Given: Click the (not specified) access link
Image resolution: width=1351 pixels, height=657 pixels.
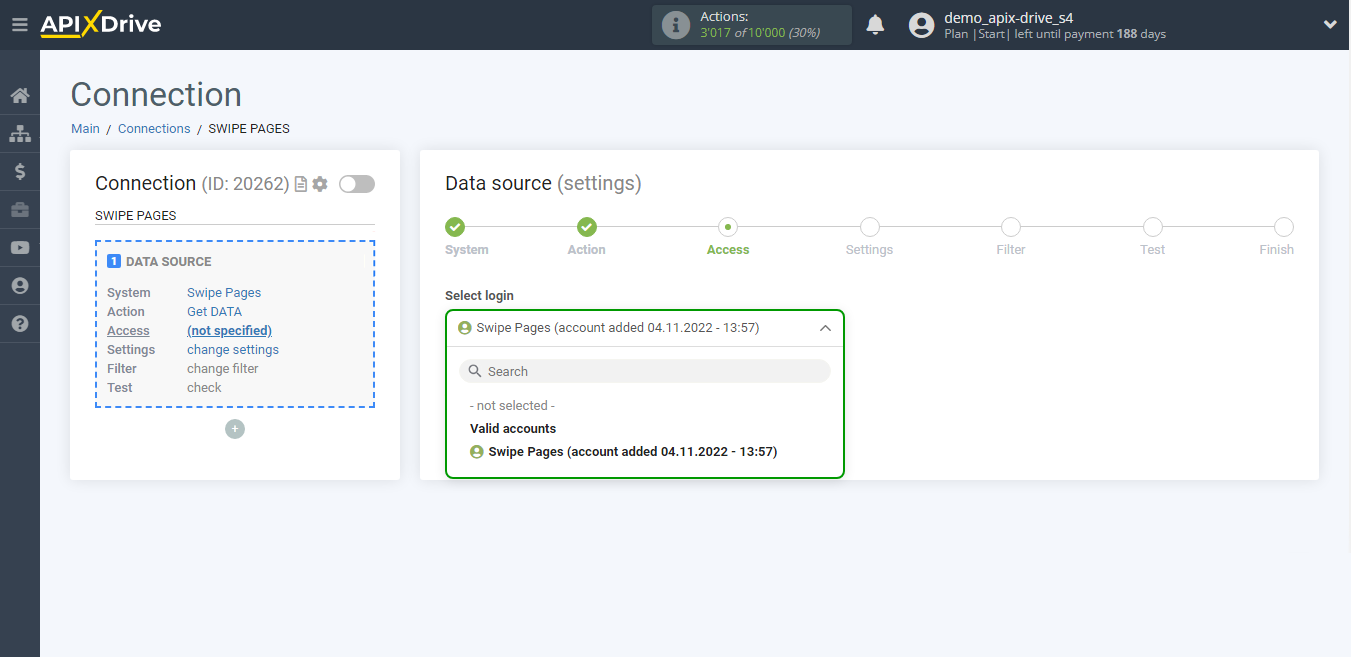Looking at the screenshot, I should click(x=229, y=331).
